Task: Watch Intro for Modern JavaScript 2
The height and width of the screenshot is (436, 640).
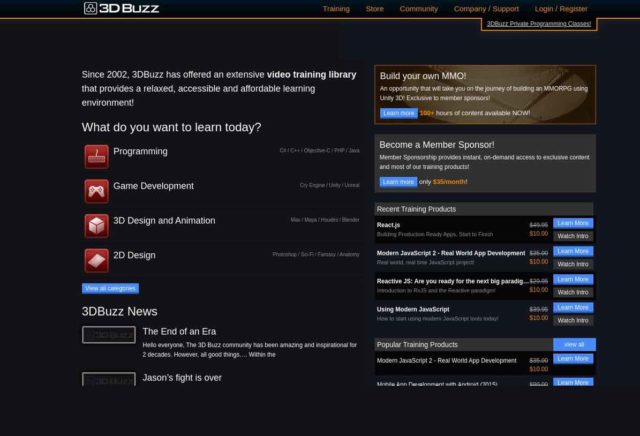Action: click(573, 264)
